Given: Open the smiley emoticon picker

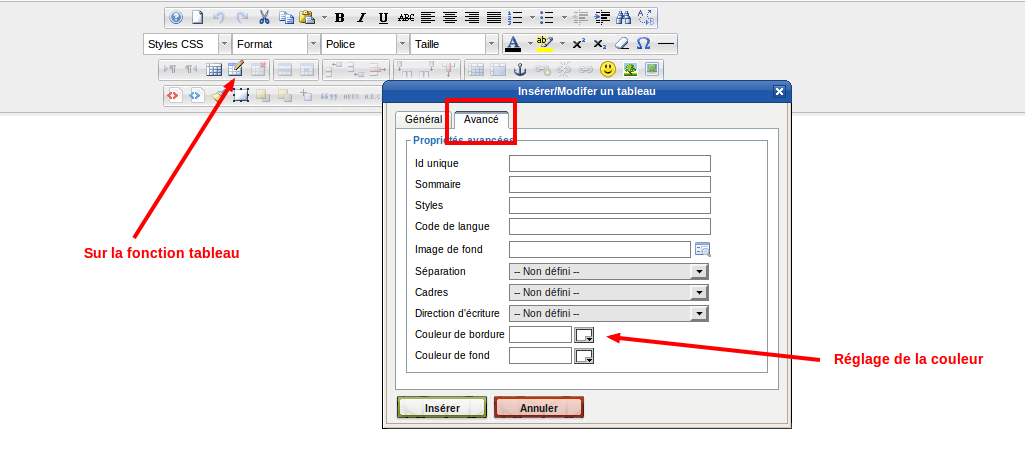Looking at the screenshot, I should pos(608,70).
